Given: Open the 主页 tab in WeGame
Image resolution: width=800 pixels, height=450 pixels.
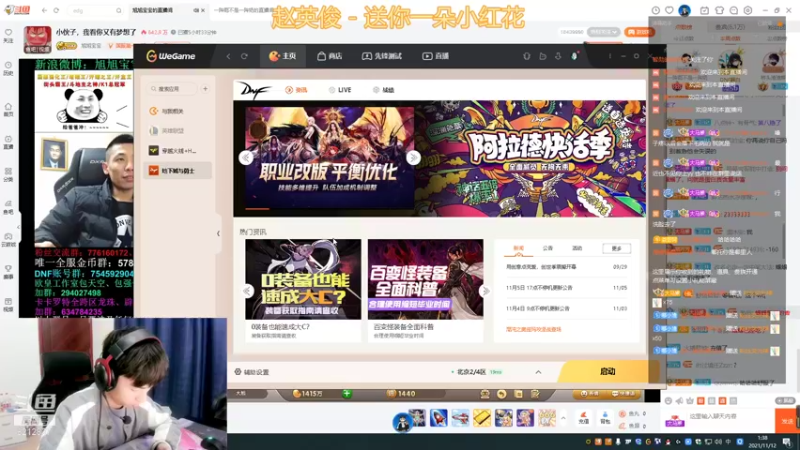Looking at the screenshot, I should click(283, 56).
